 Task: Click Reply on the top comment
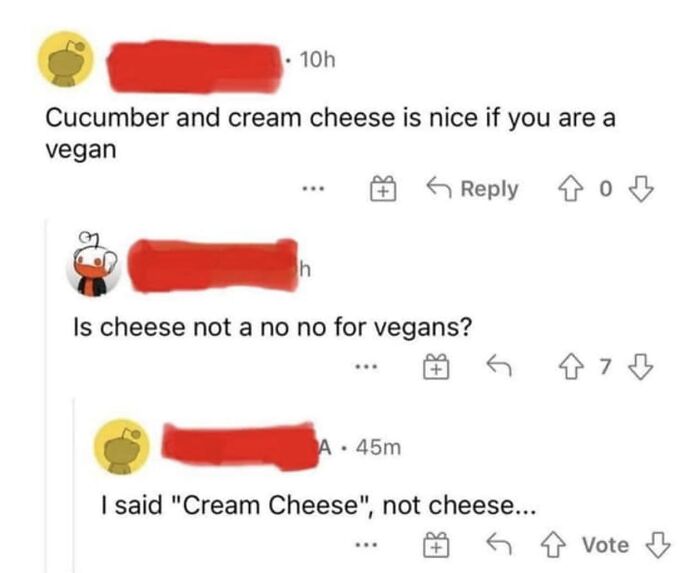click(x=472, y=189)
